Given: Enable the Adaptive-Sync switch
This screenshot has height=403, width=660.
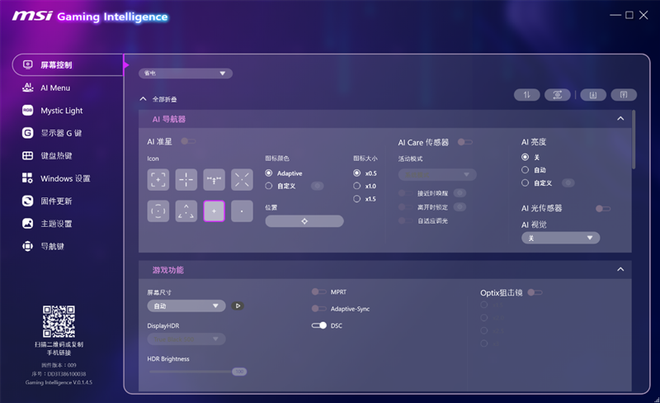Looking at the screenshot, I should (319, 309).
